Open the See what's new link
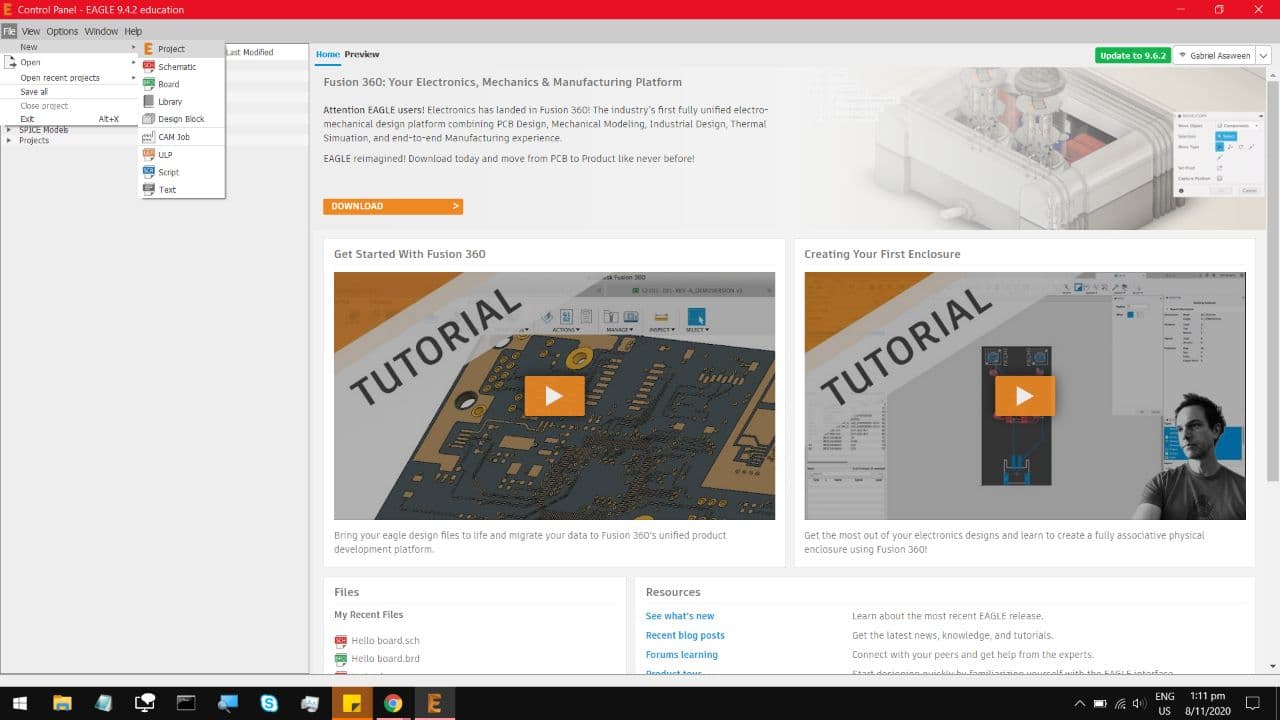The height and width of the screenshot is (720, 1280). coord(680,616)
